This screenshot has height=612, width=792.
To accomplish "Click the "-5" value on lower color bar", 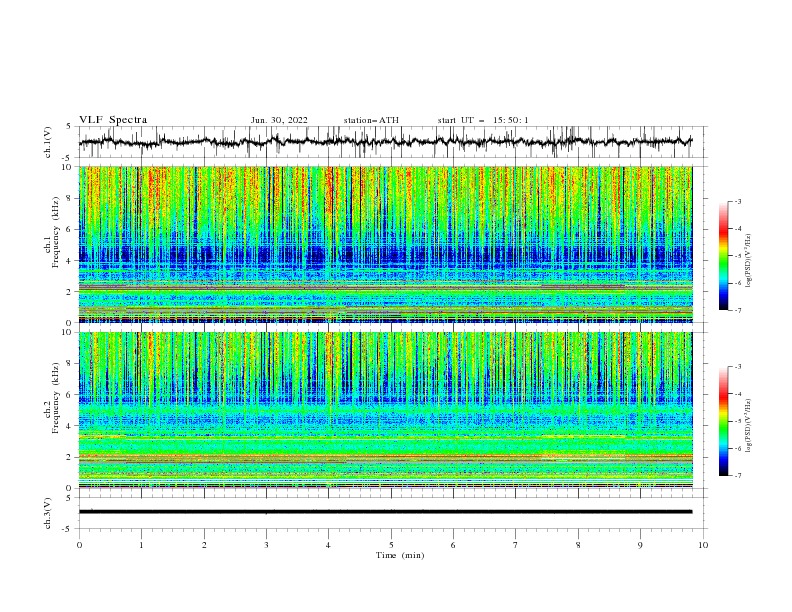I will tap(737, 421).
